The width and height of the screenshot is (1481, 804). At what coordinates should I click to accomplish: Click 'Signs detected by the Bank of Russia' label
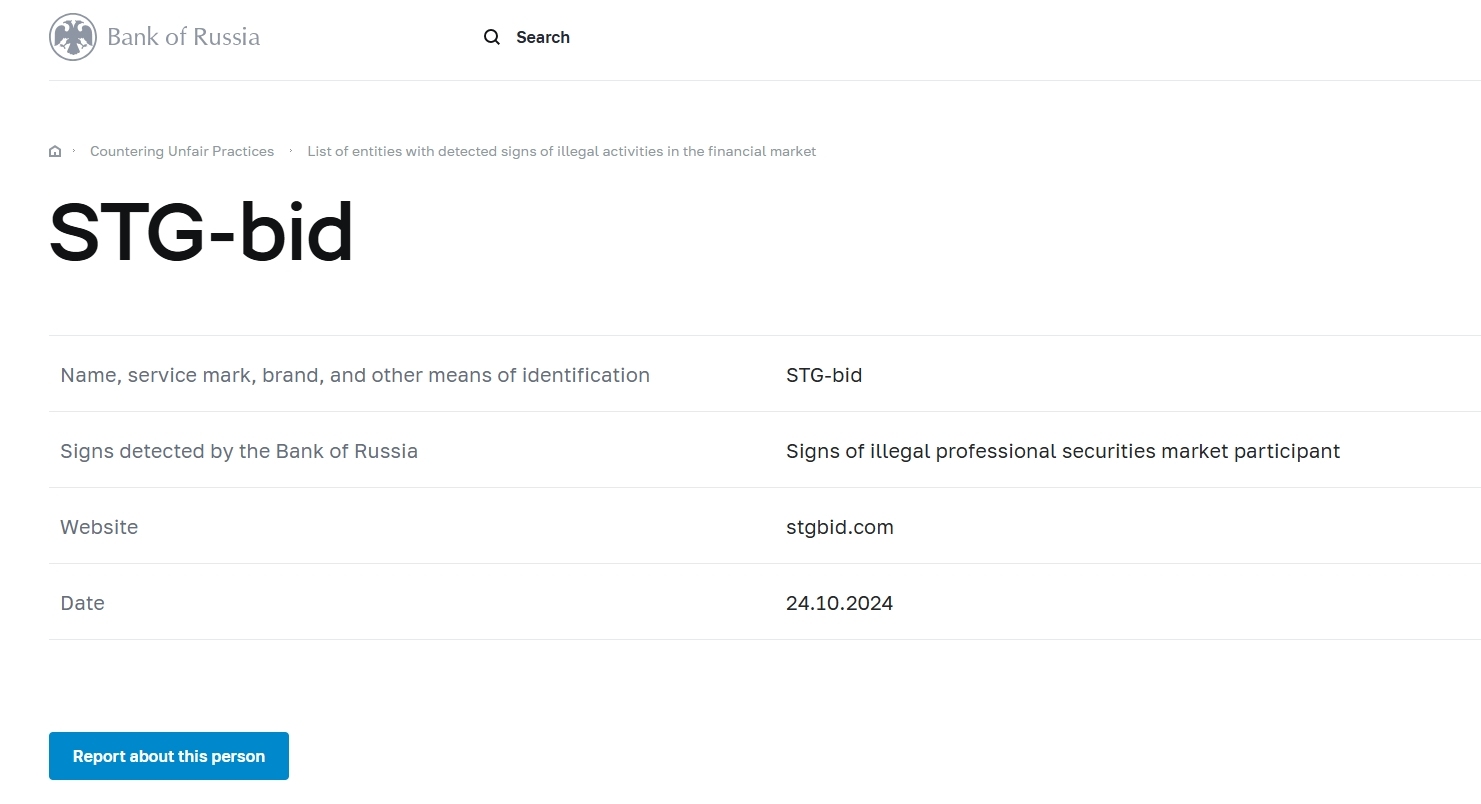click(x=239, y=451)
